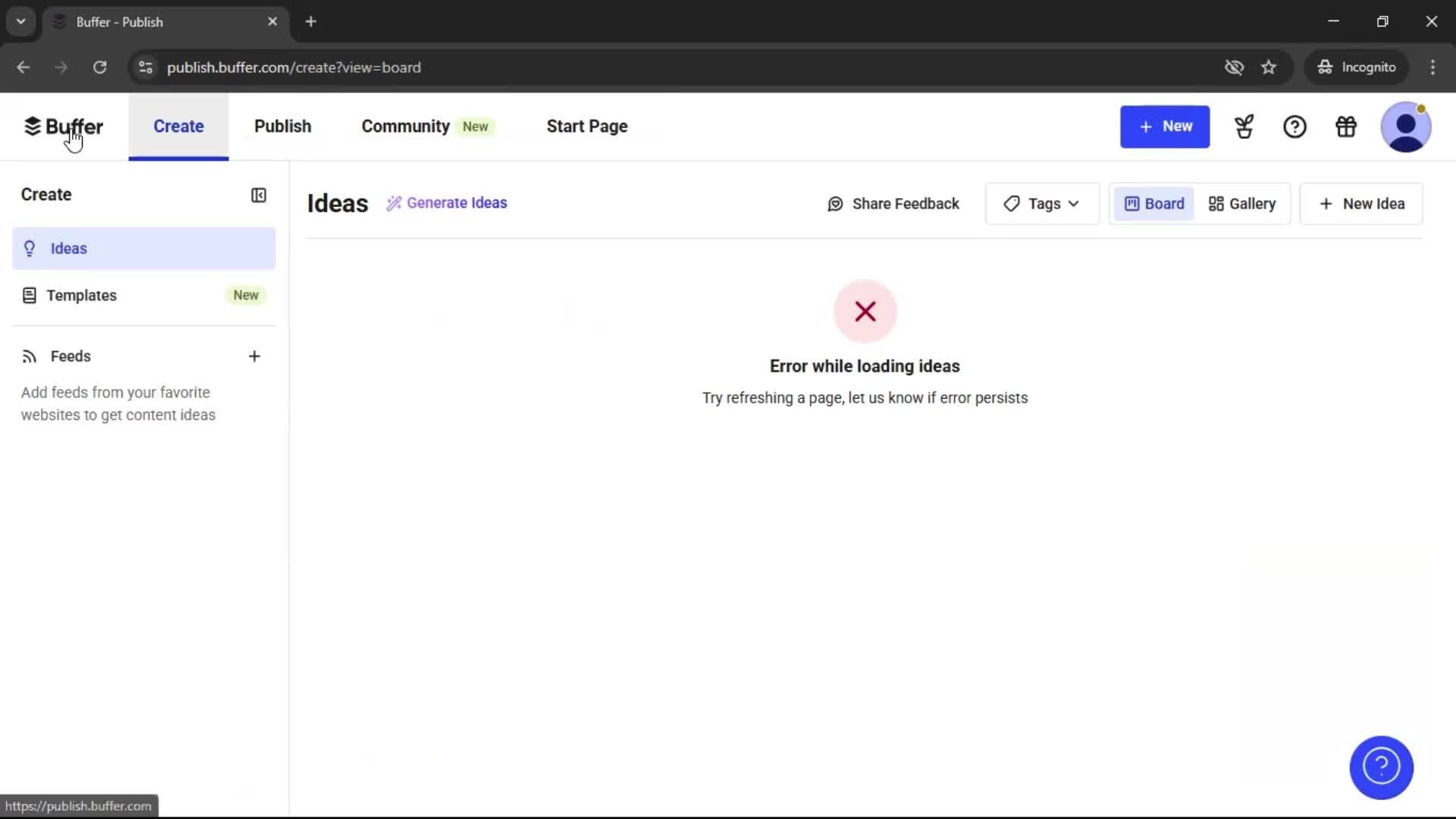Click Share Feedback
This screenshot has width=1456, height=819.
click(893, 203)
